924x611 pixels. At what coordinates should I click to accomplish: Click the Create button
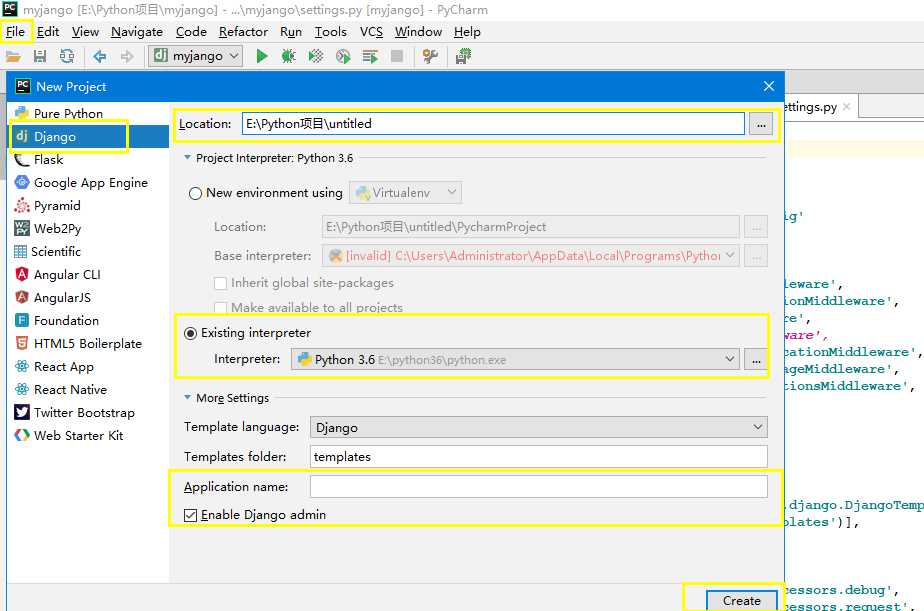[x=742, y=600]
